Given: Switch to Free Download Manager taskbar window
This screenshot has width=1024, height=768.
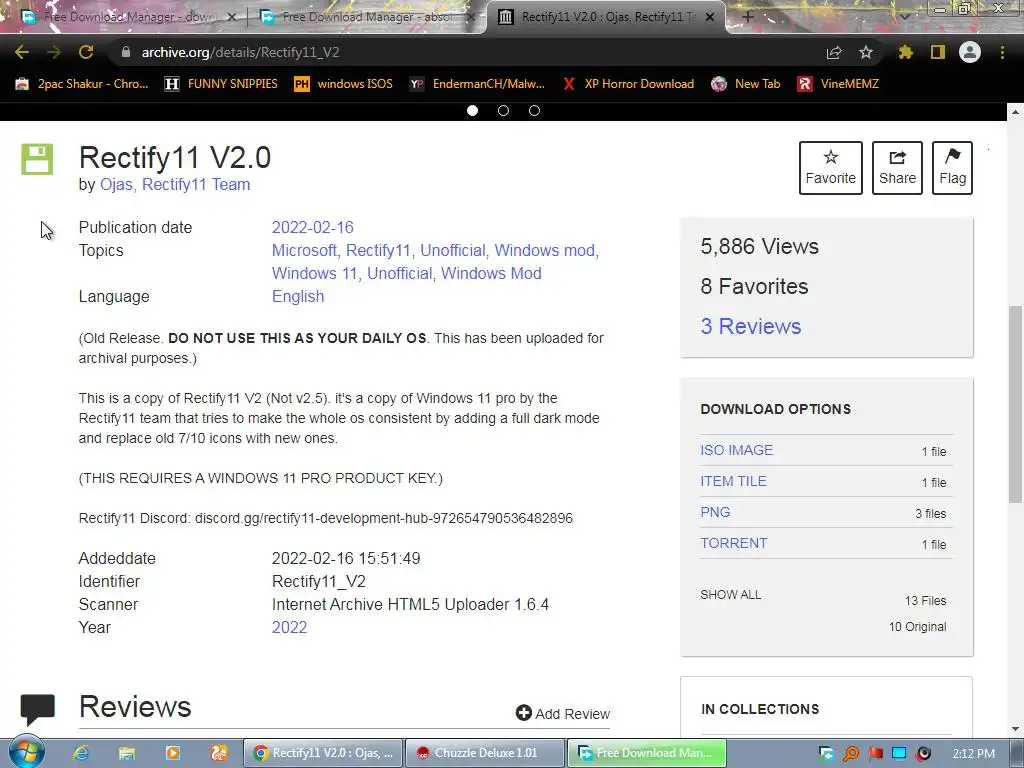Looking at the screenshot, I should pos(647,753).
